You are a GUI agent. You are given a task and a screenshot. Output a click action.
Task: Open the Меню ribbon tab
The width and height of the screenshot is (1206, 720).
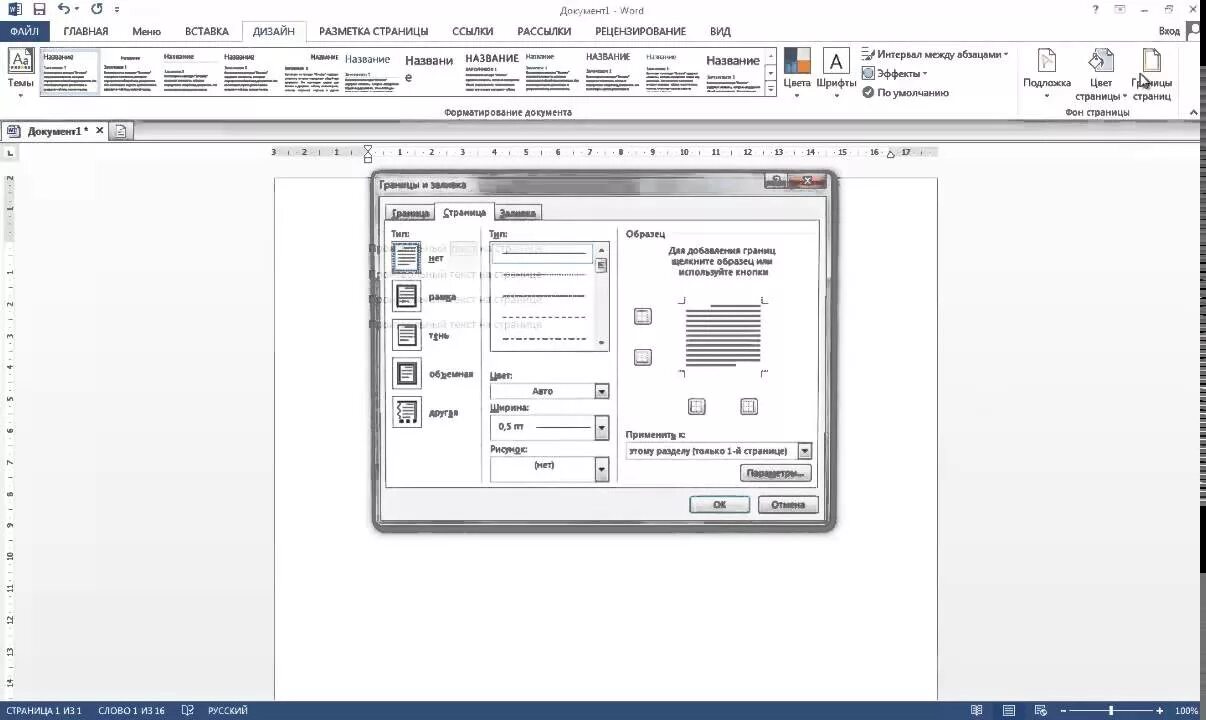[x=146, y=31]
